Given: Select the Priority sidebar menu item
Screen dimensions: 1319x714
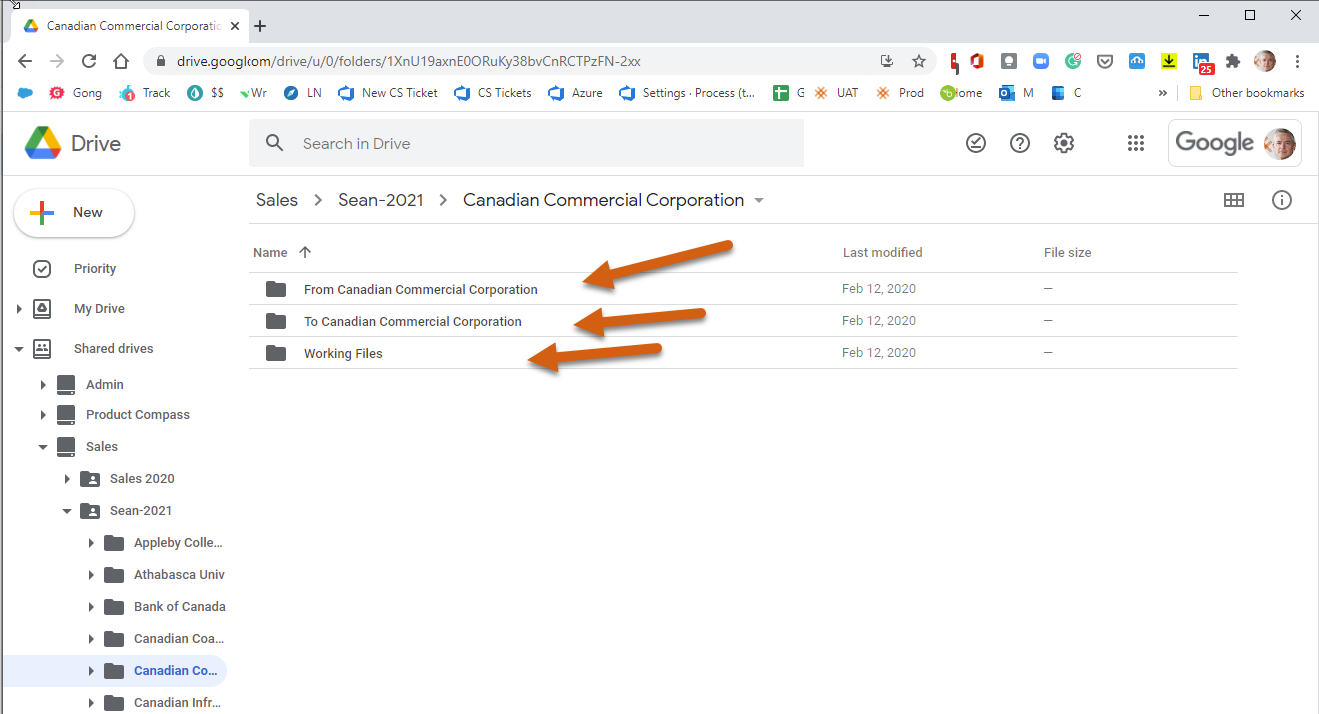Looking at the screenshot, I should tap(95, 268).
